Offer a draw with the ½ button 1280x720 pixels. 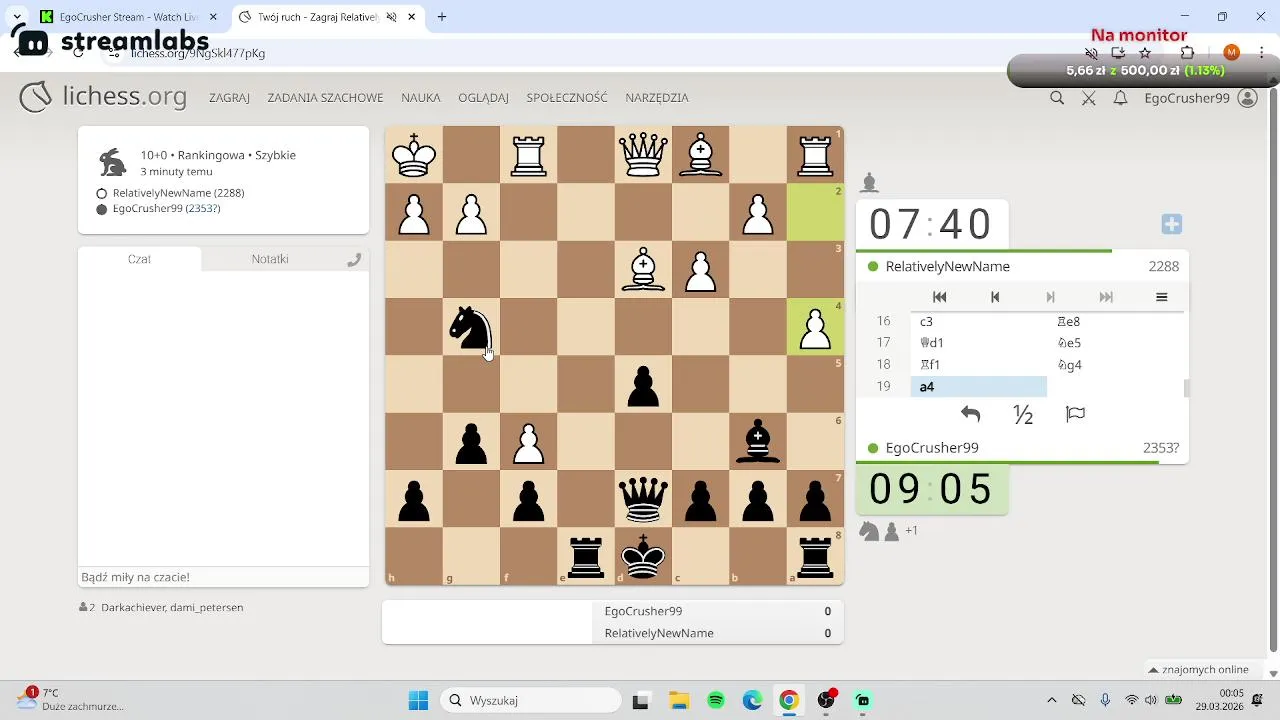1023,414
